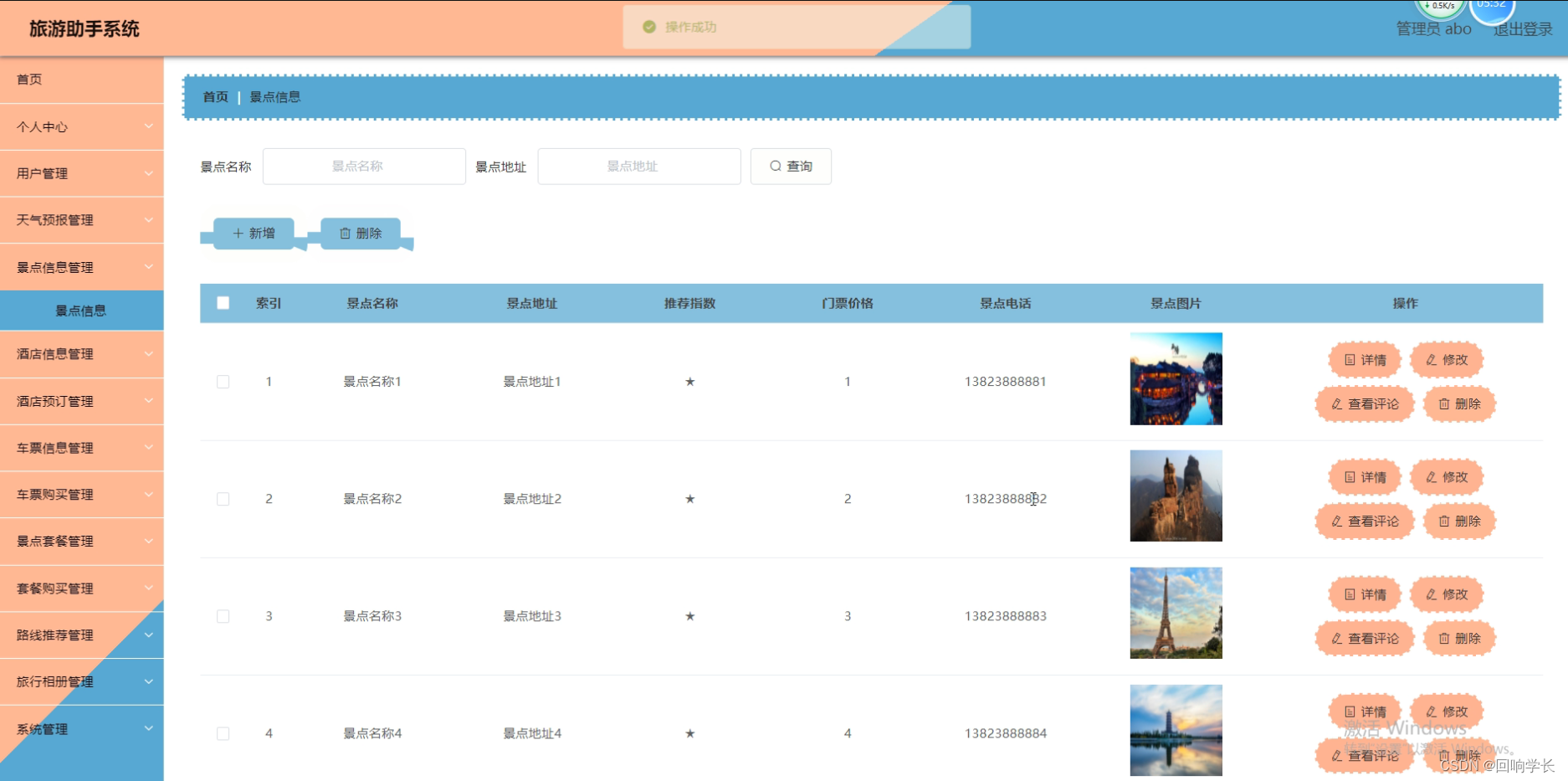Viewport: 1568px width, 781px height.
Task: Expand the 酒店信息管理 menu chevron
Action: (x=148, y=354)
